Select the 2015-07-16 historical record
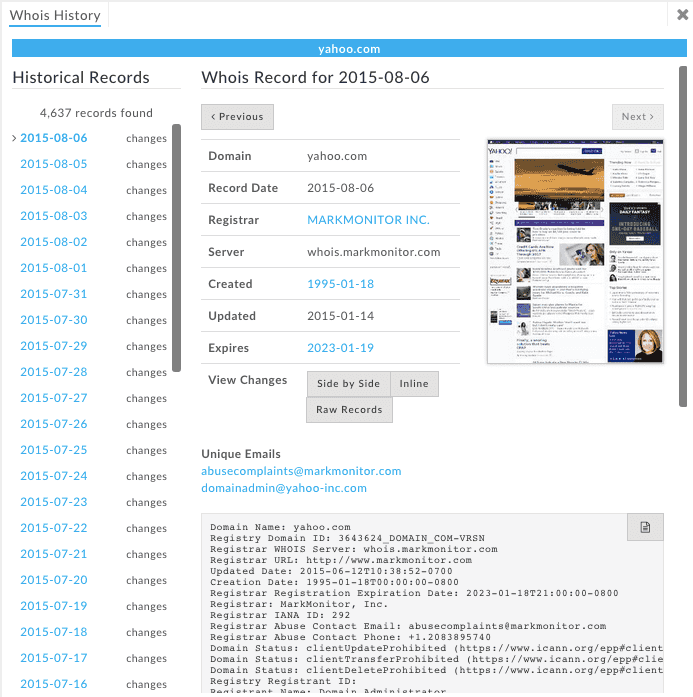 pyautogui.click(x=54, y=684)
